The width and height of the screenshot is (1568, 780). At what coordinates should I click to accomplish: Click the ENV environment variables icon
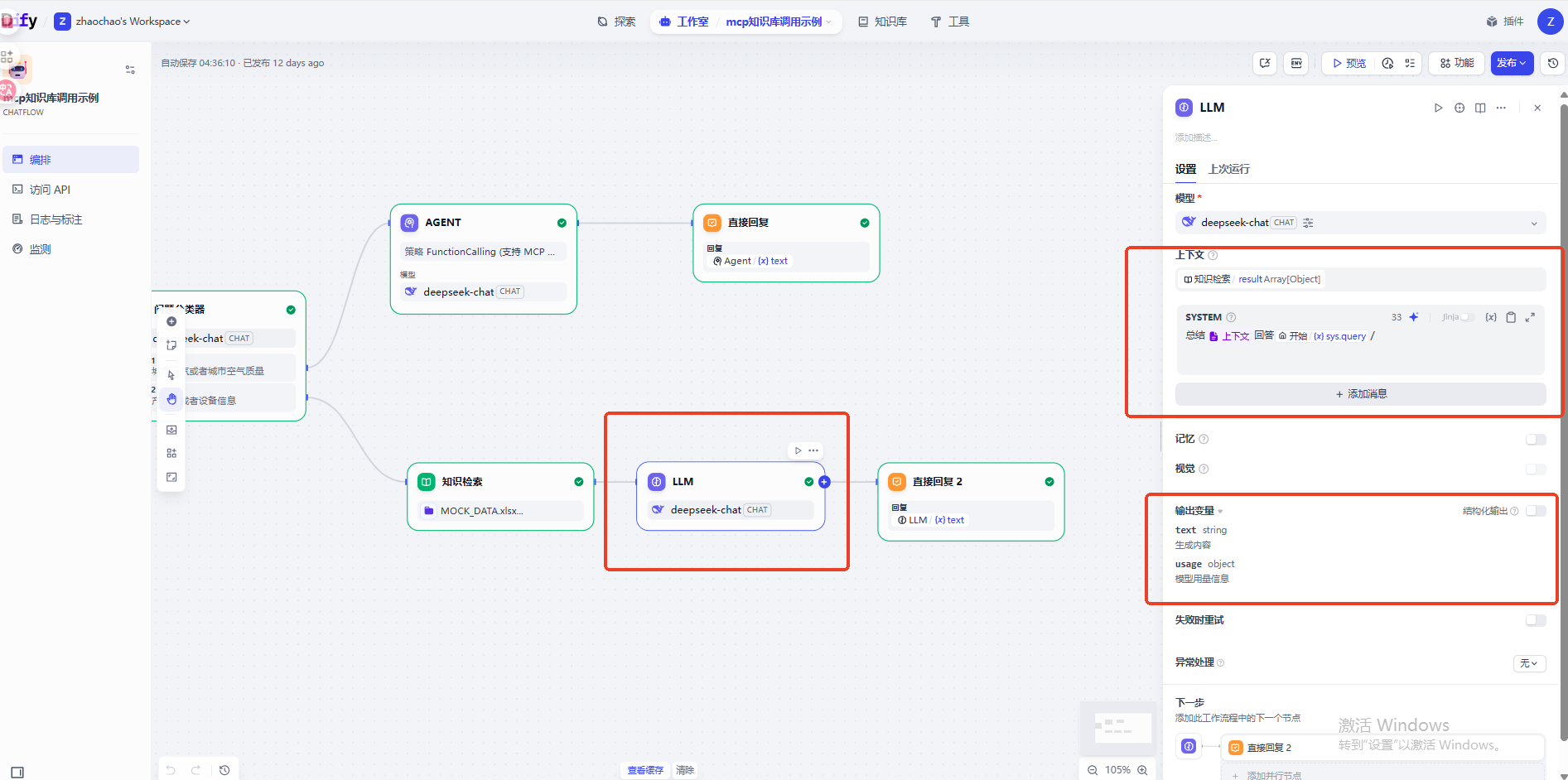(x=1296, y=63)
